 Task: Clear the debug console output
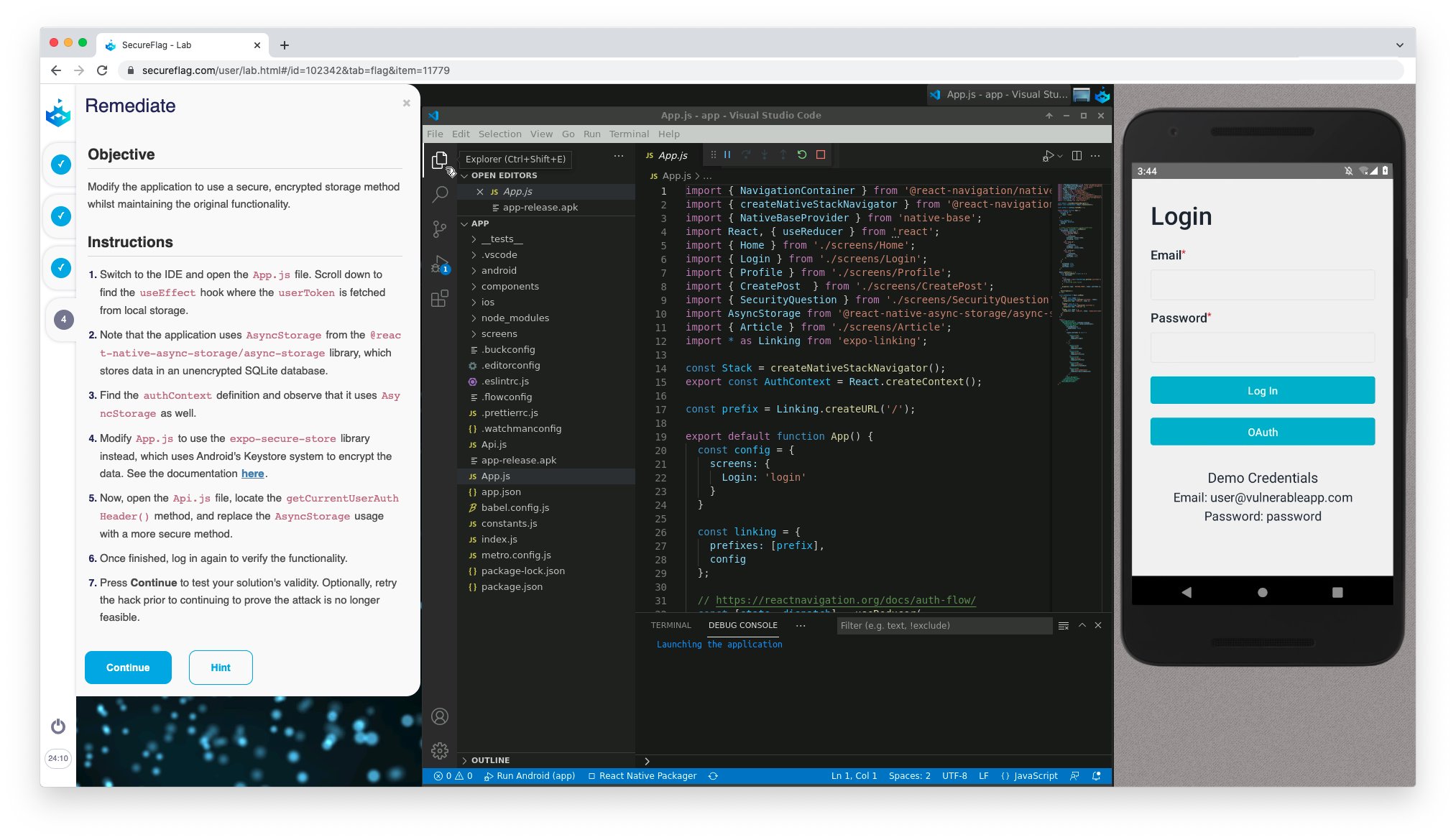click(x=1064, y=626)
